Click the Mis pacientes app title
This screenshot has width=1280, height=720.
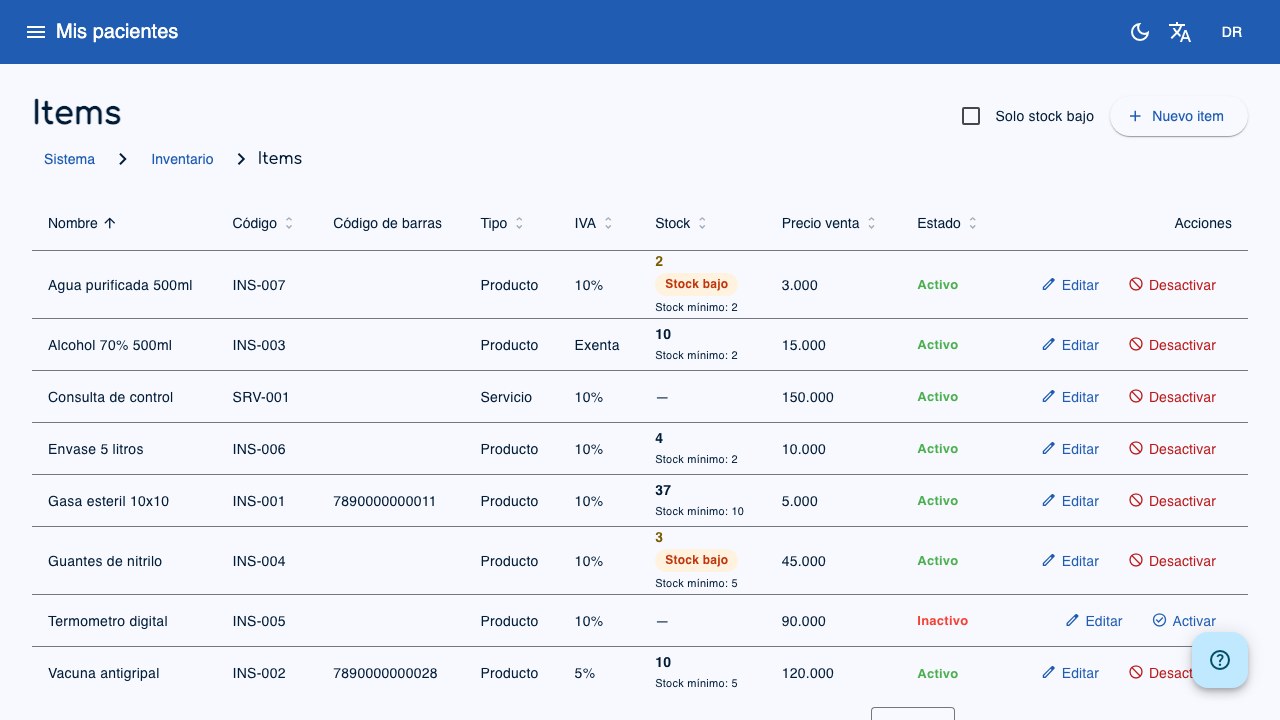[x=117, y=32]
